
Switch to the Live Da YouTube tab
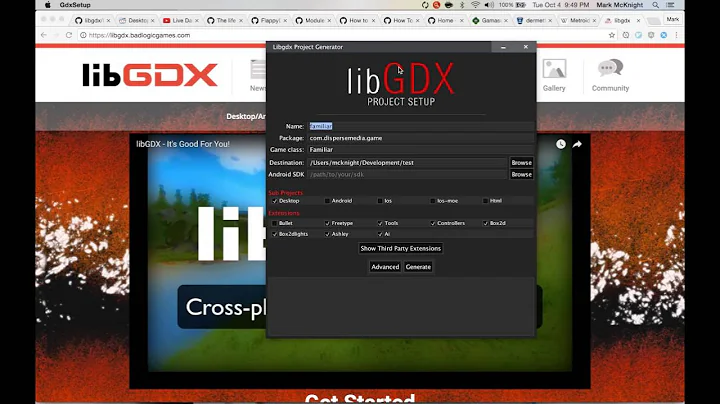(x=179, y=21)
